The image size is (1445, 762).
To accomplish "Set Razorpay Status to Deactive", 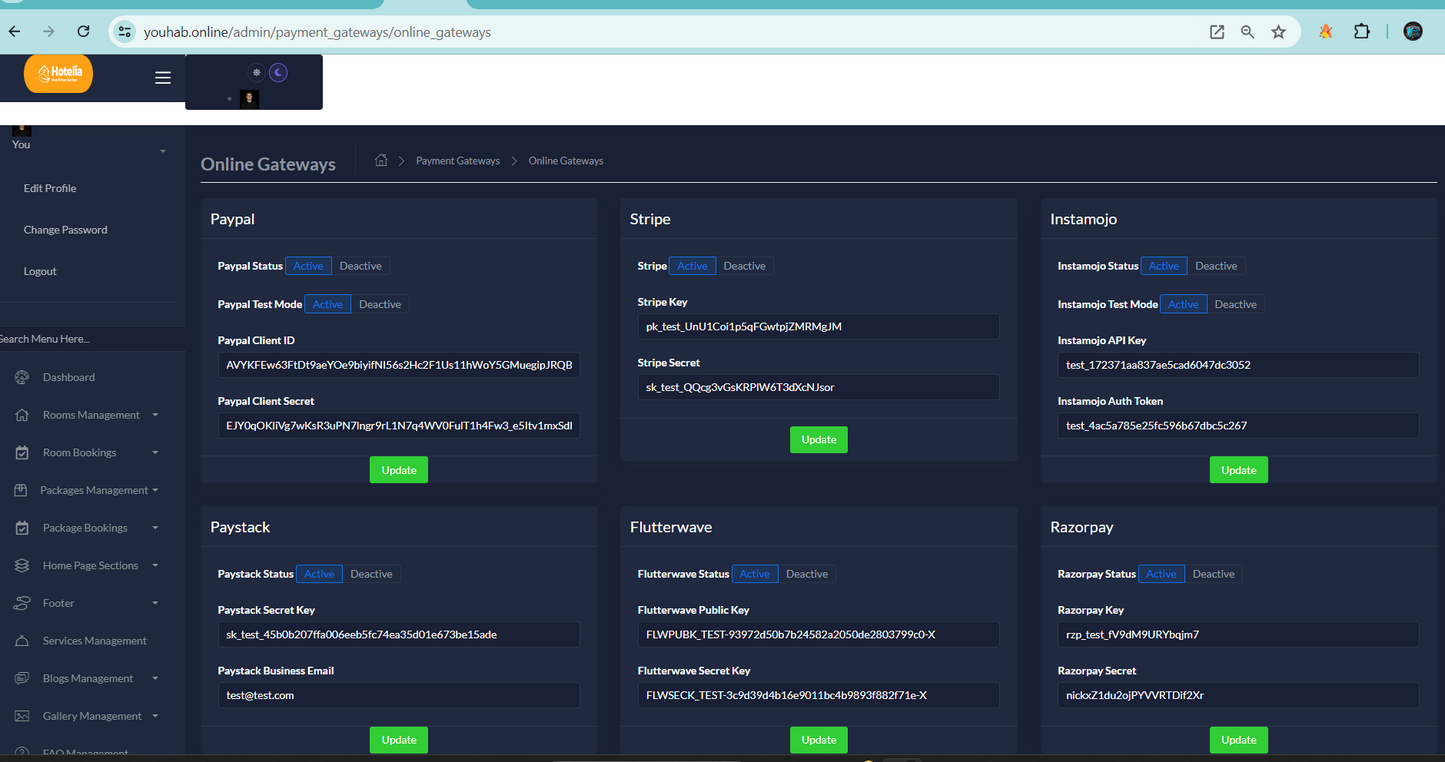I will pyautogui.click(x=1214, y=574).
